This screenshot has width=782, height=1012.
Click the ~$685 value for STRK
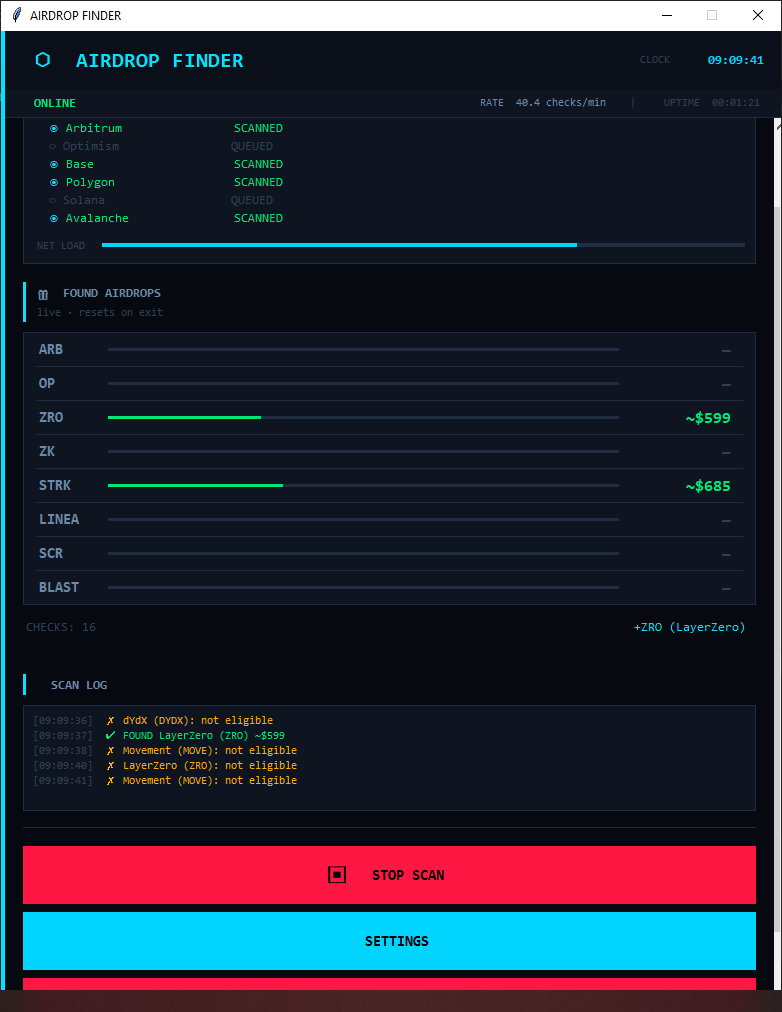(x=708, y=486)
